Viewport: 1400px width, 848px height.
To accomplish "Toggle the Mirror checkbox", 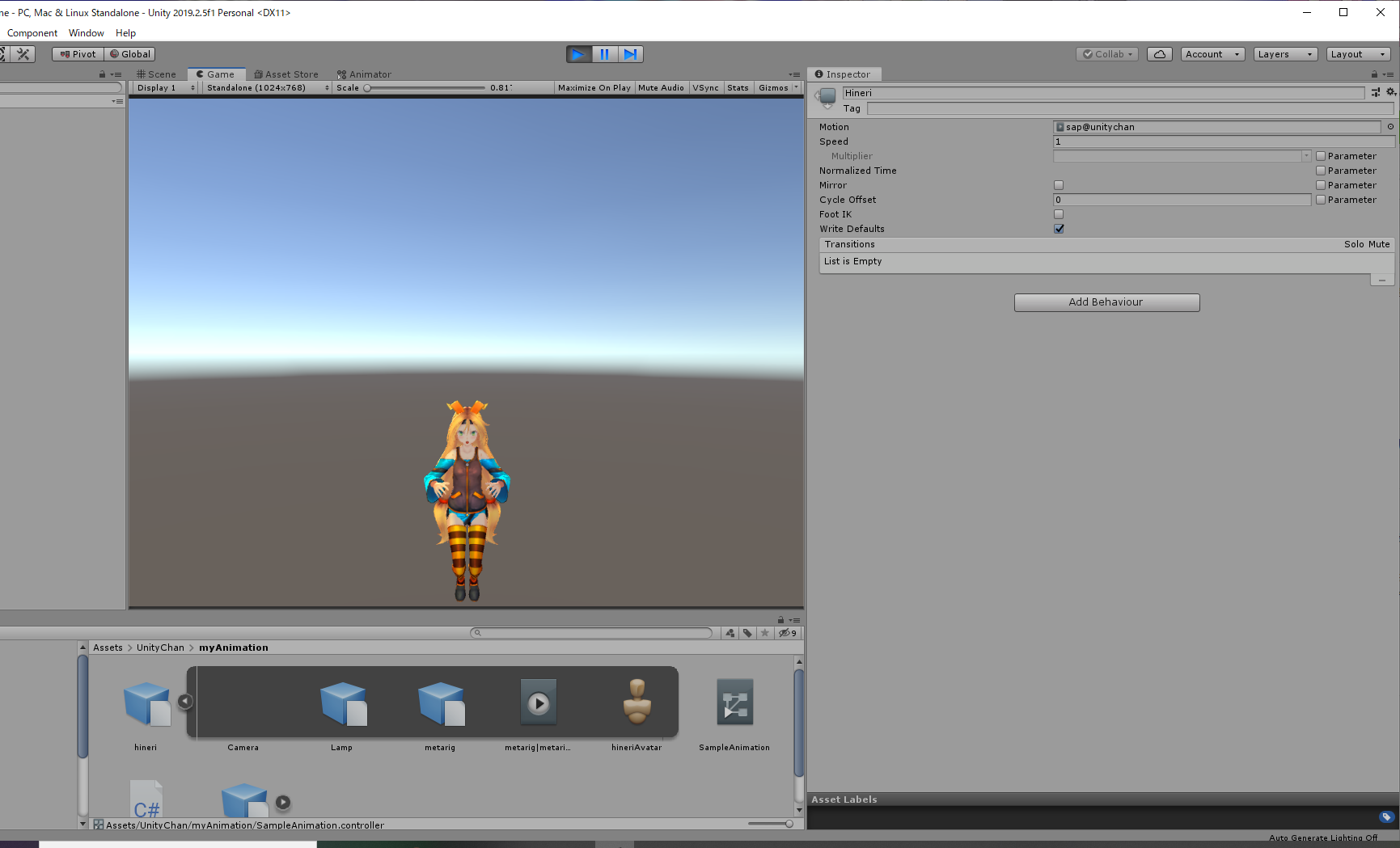I will coord(1059,185).
